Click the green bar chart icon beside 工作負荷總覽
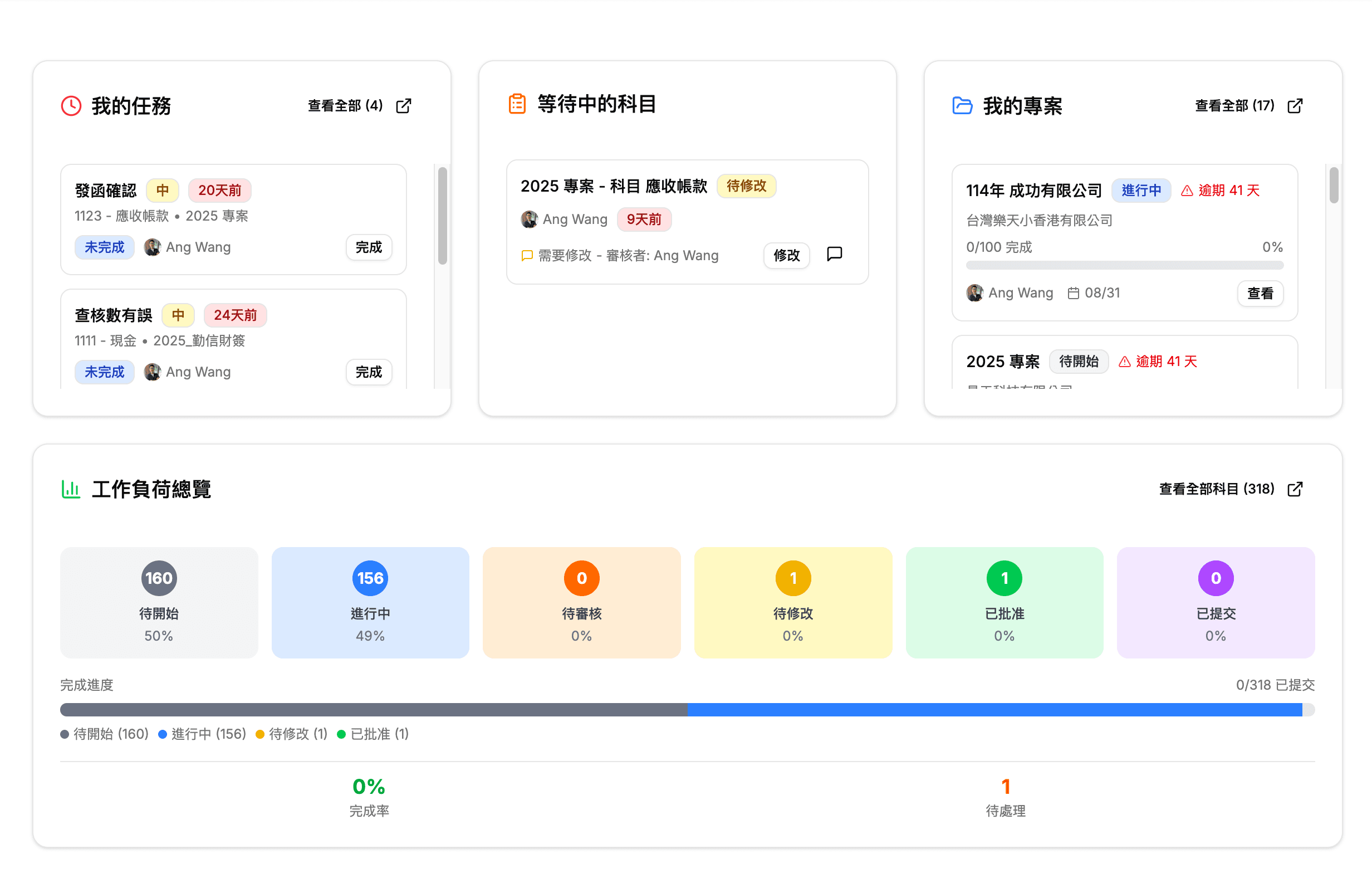 (x=71, y=489)
